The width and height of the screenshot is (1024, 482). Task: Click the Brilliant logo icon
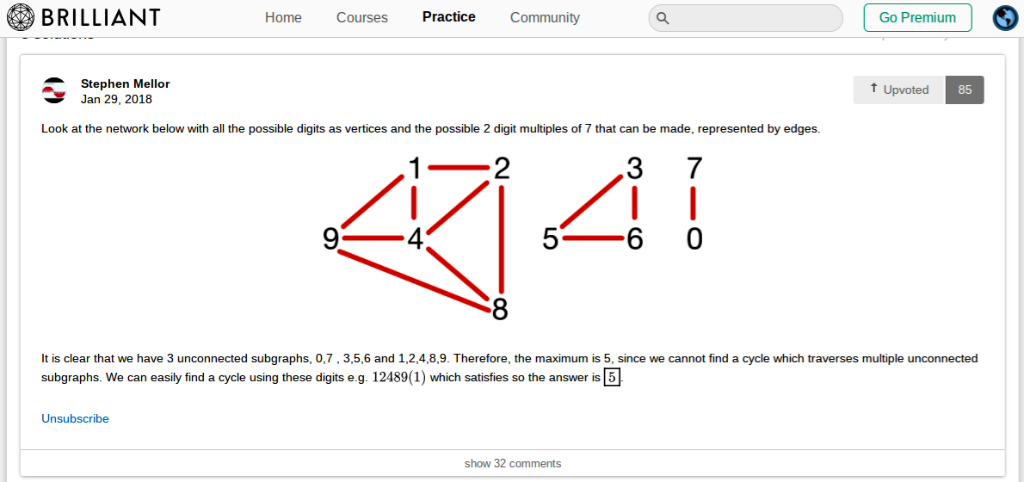20,18
